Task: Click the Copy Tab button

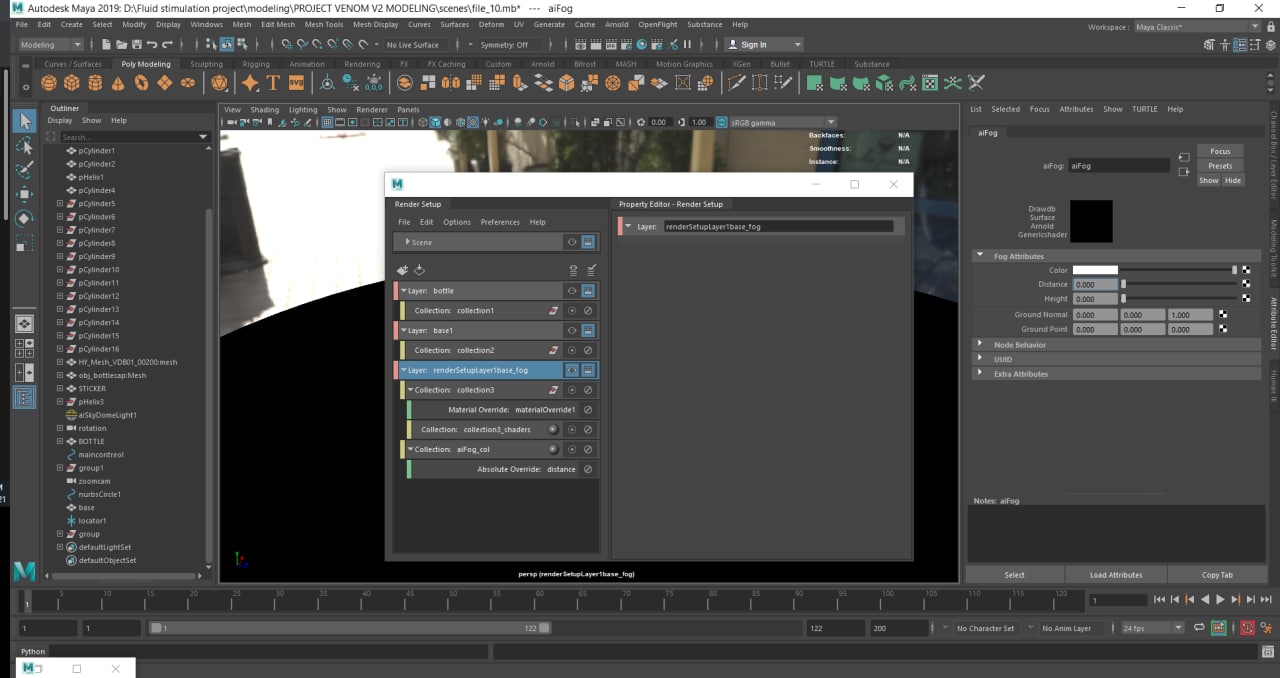Action: [1217, 575]
